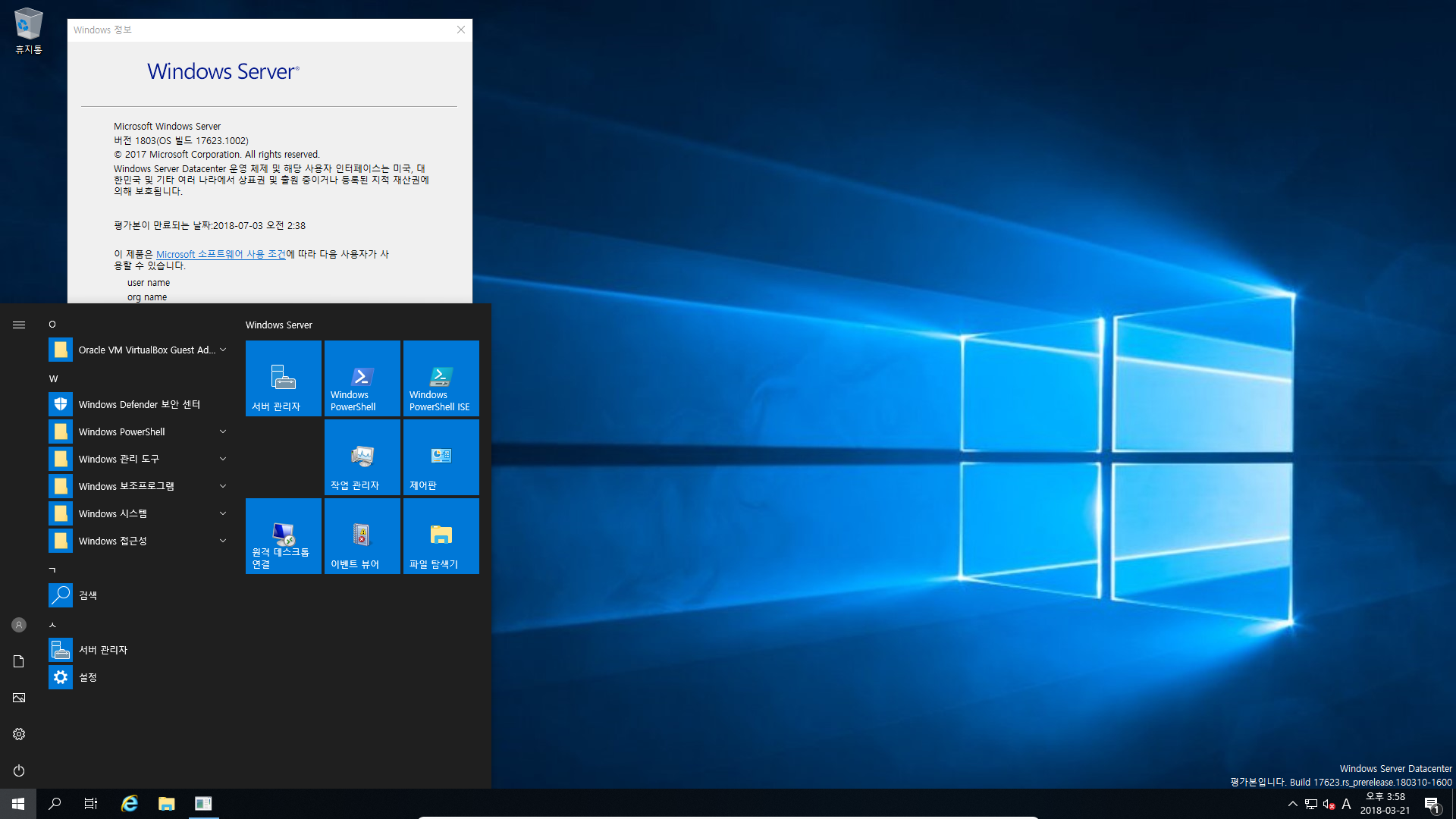The image size is (1456, 819).
Task: Click the taskbar search magnifier icon
Action: (55, 804)
